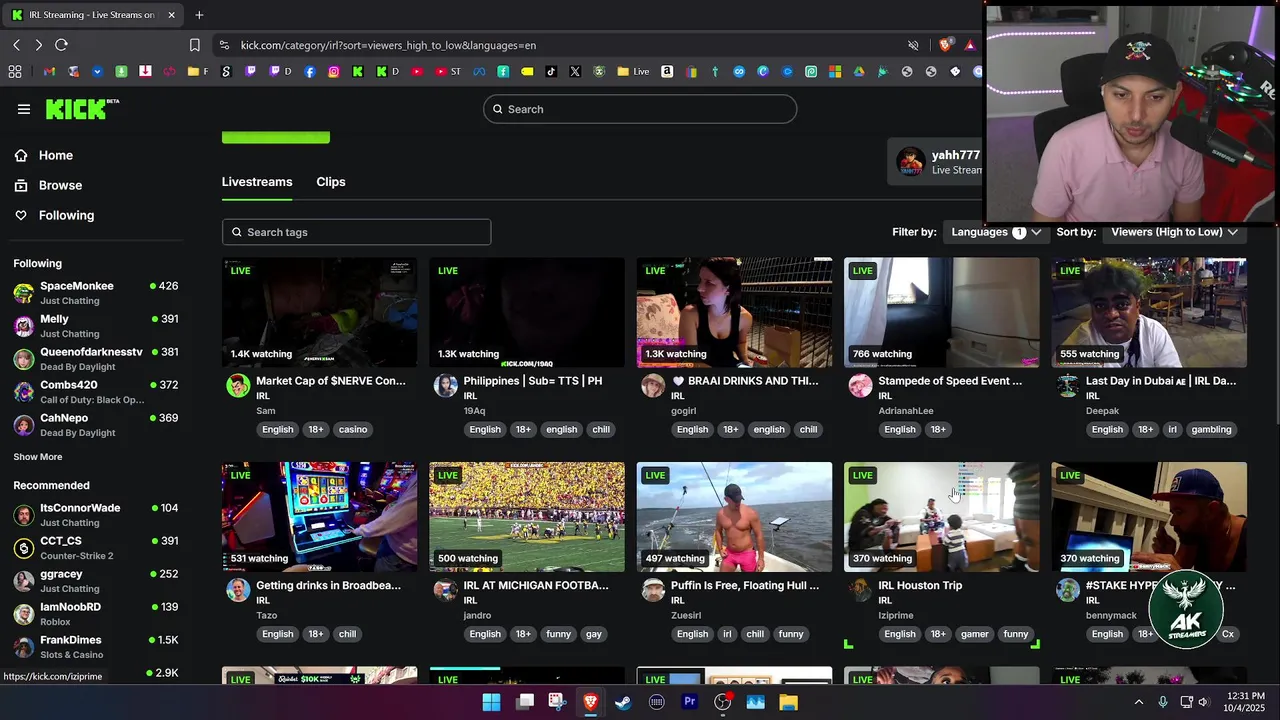Open the taskbar clock and date
The image size is (1280, 720).
coord(1246,702)
